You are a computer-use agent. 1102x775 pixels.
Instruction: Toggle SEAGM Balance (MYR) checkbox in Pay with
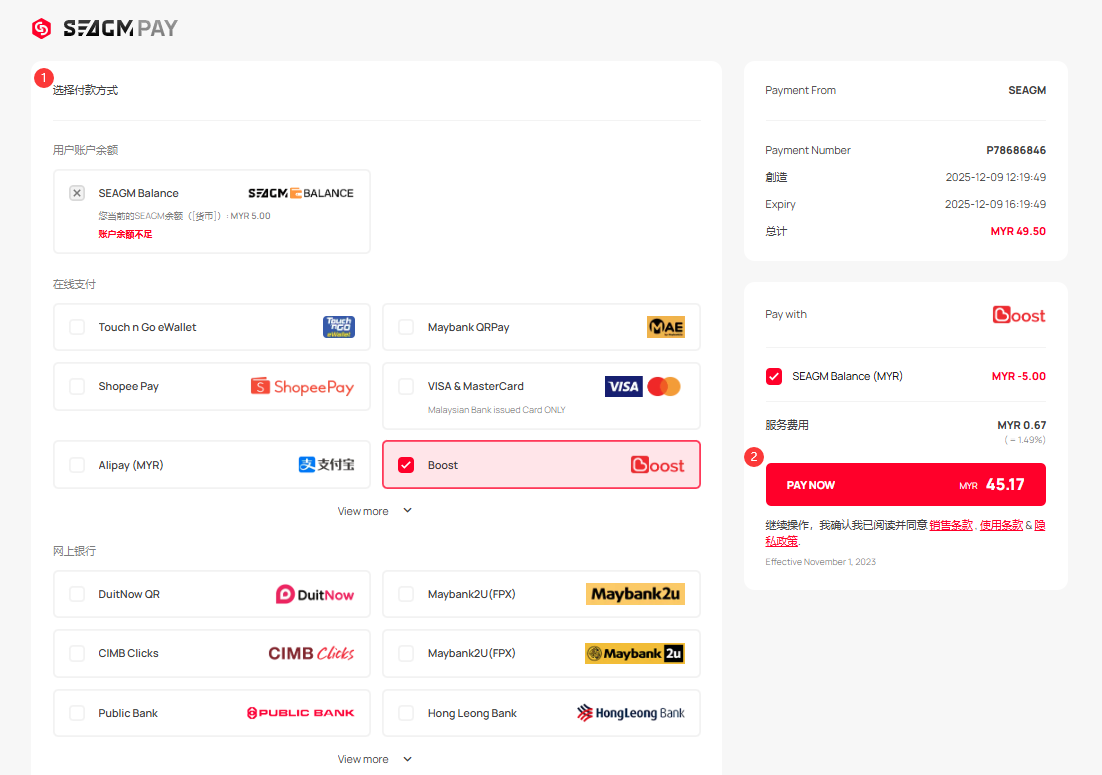point(774,376)
